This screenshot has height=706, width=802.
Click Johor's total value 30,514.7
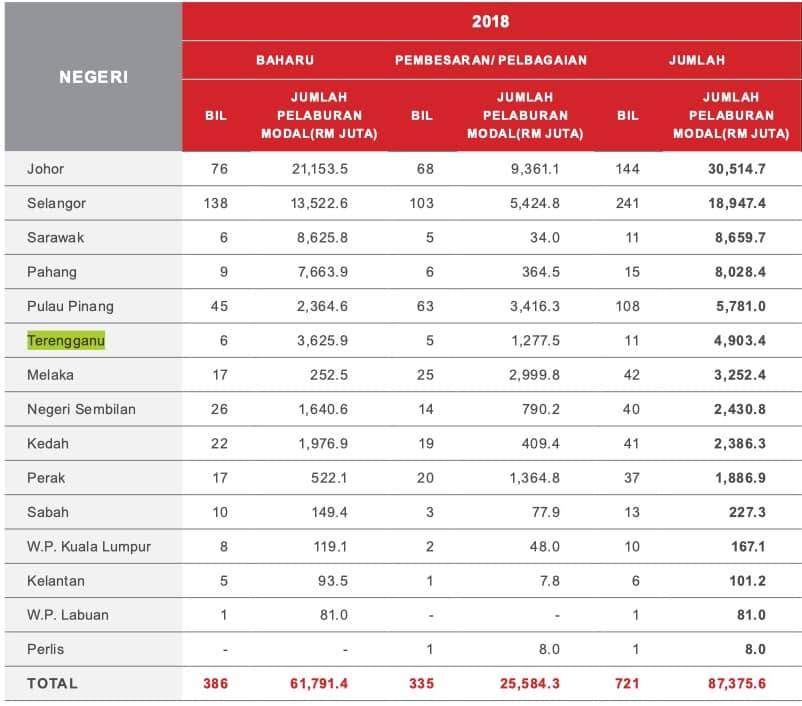[x=737, y=169]
